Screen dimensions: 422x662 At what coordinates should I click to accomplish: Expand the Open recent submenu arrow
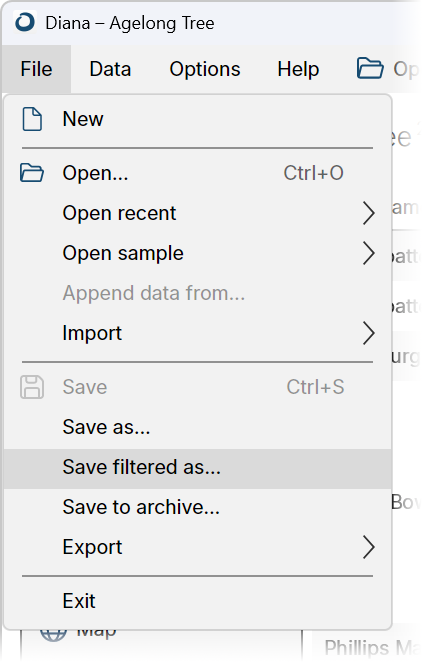pyautogui.click(x=369, y=213)
